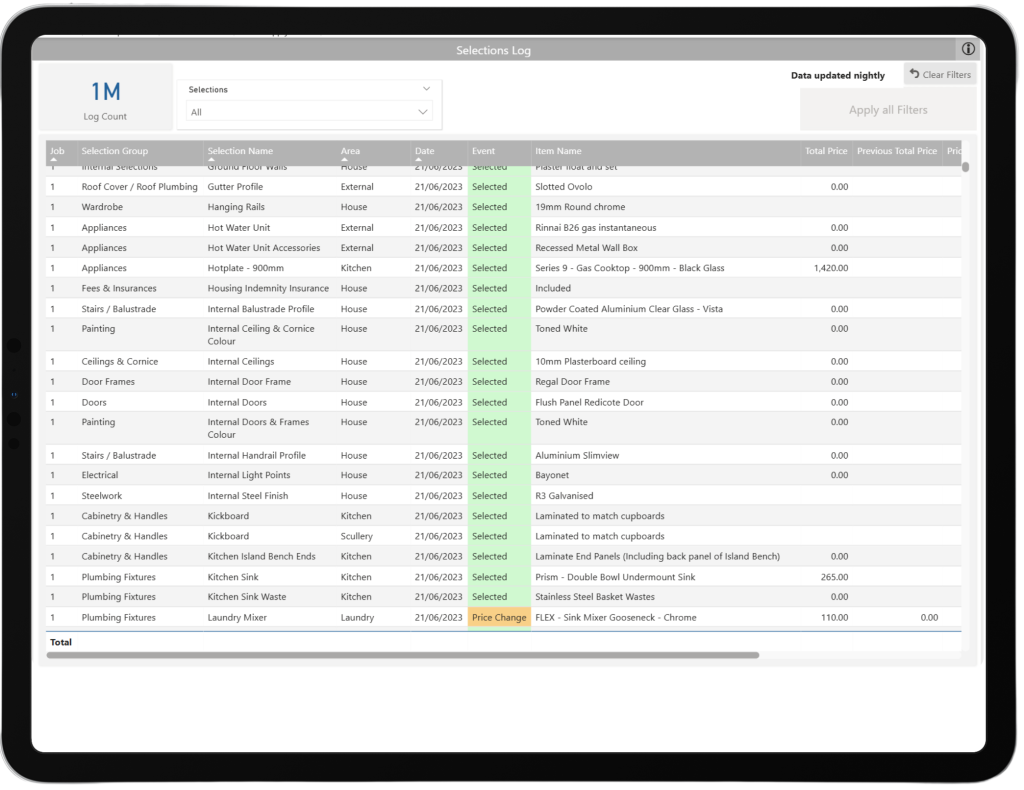Image resolution: width=1024 pixels, height=790 pixels.
Task: Sort by the Event column header
Action: (483, 152)
